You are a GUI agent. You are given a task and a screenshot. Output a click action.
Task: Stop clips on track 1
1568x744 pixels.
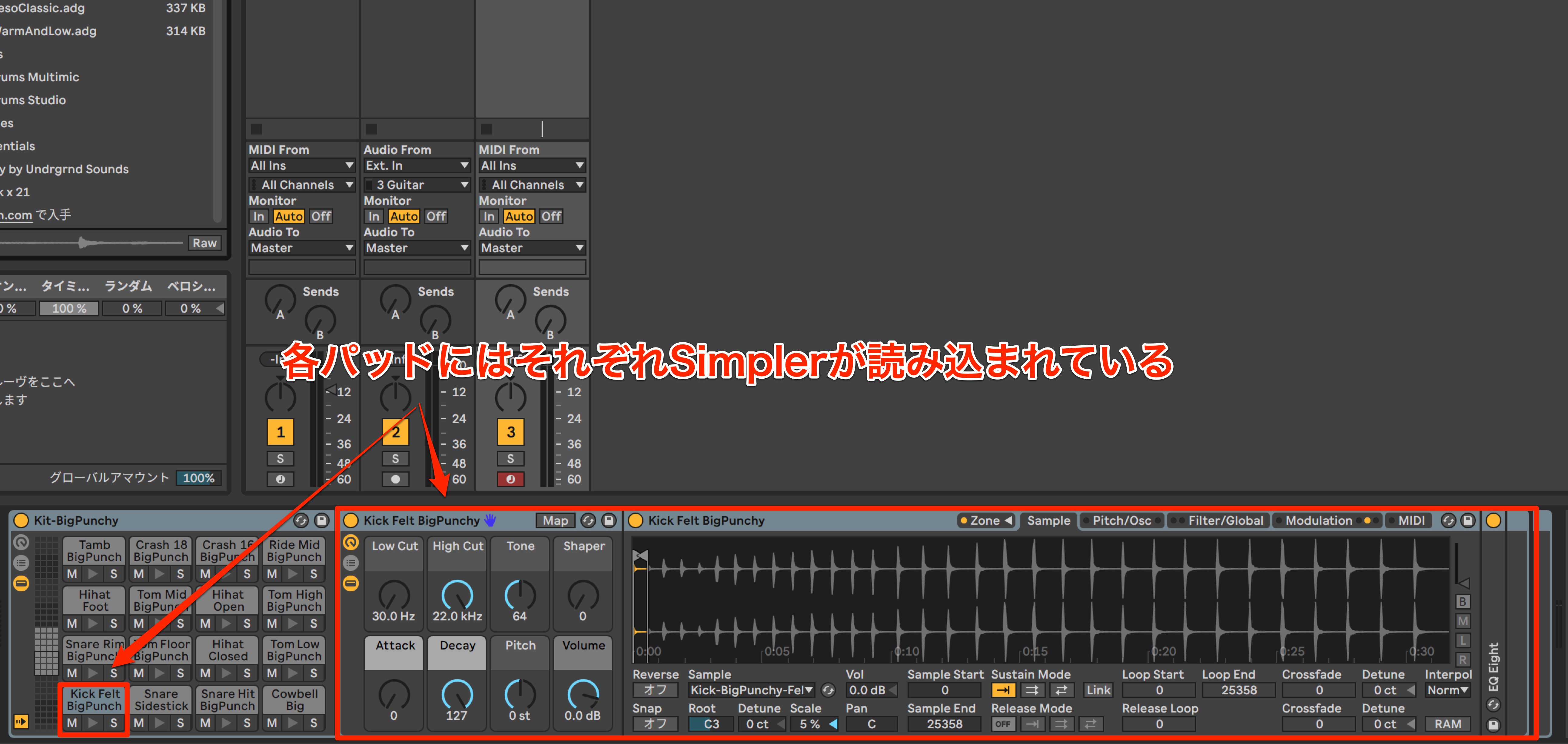[256, 129]
